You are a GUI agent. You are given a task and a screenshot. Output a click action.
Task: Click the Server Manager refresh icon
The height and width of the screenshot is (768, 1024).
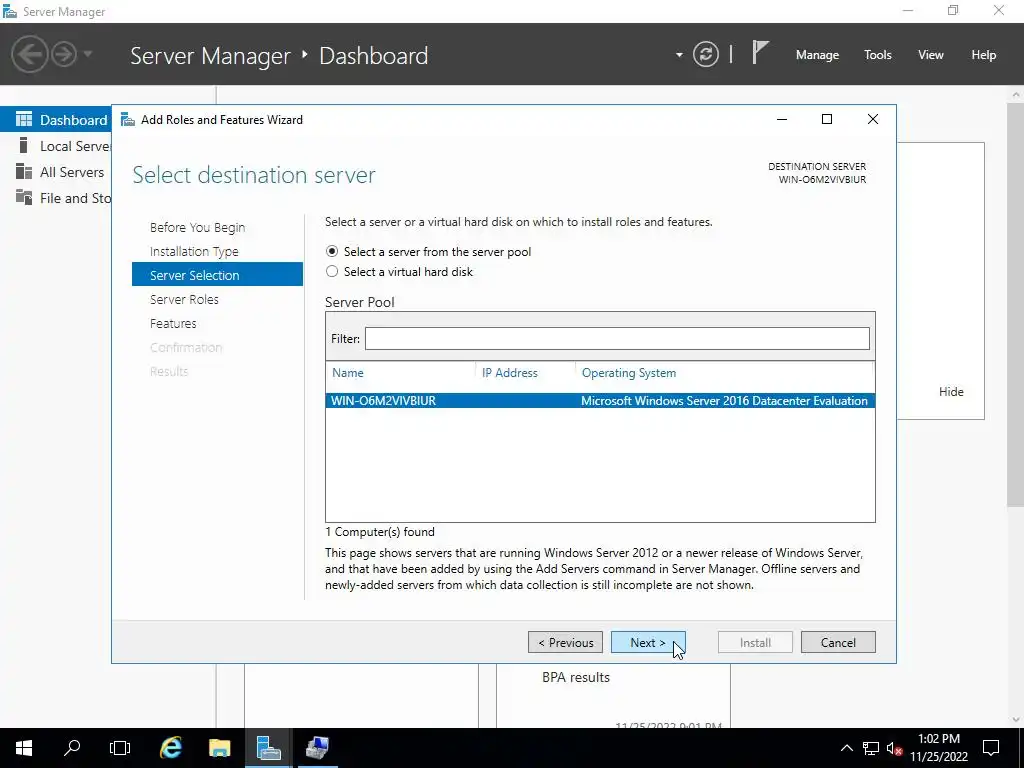pyautogui.click(x=705, y=55)
